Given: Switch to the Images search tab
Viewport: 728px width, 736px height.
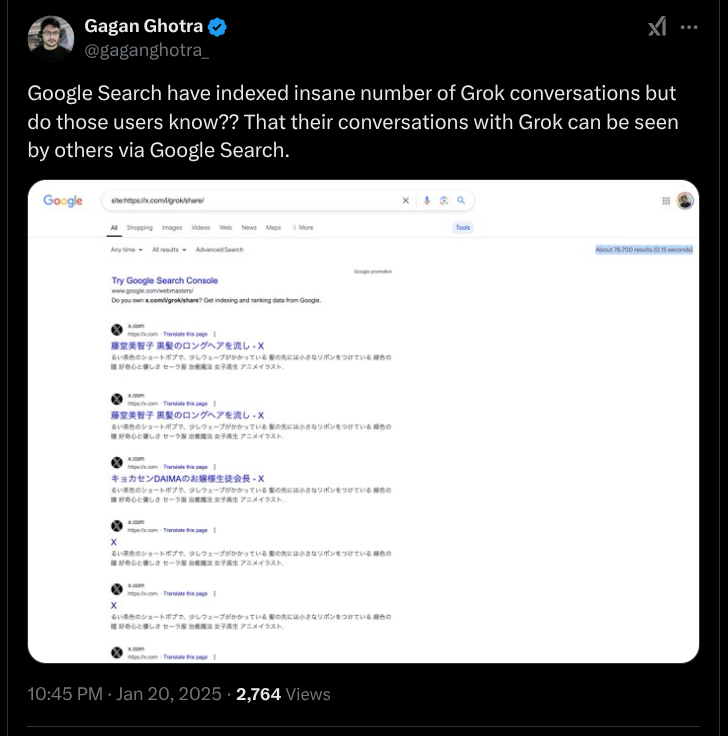Looking at the screenshot, I should point(172,228).
